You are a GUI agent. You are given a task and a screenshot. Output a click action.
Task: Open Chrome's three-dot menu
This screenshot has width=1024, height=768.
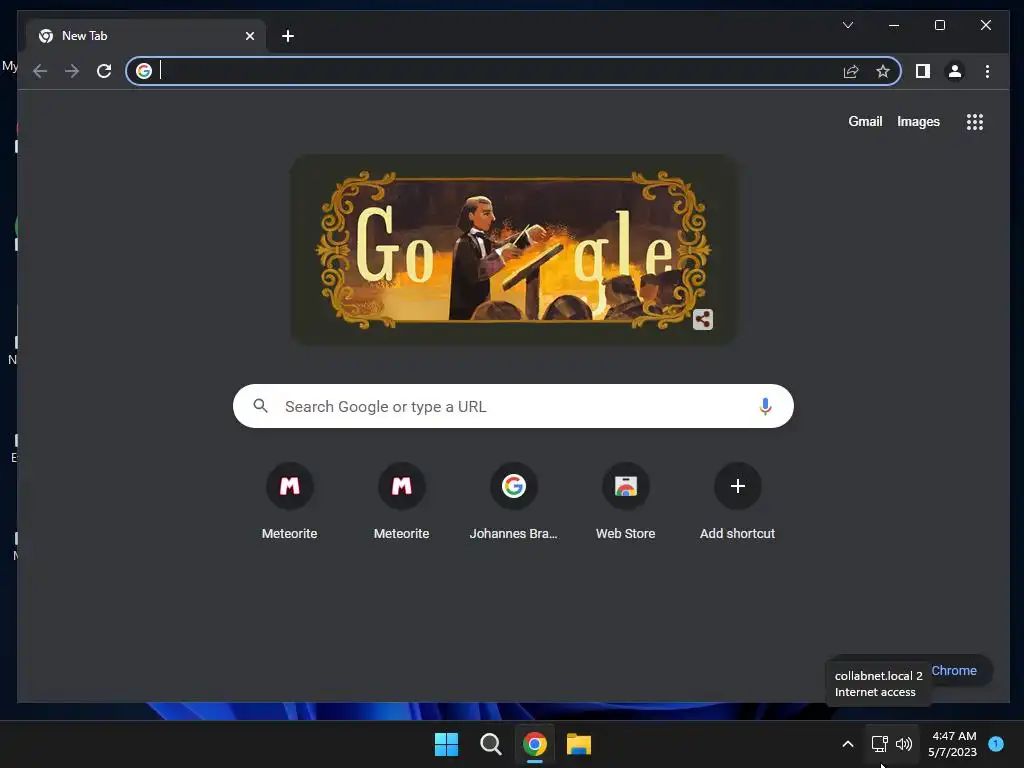(x=987, y=71)
